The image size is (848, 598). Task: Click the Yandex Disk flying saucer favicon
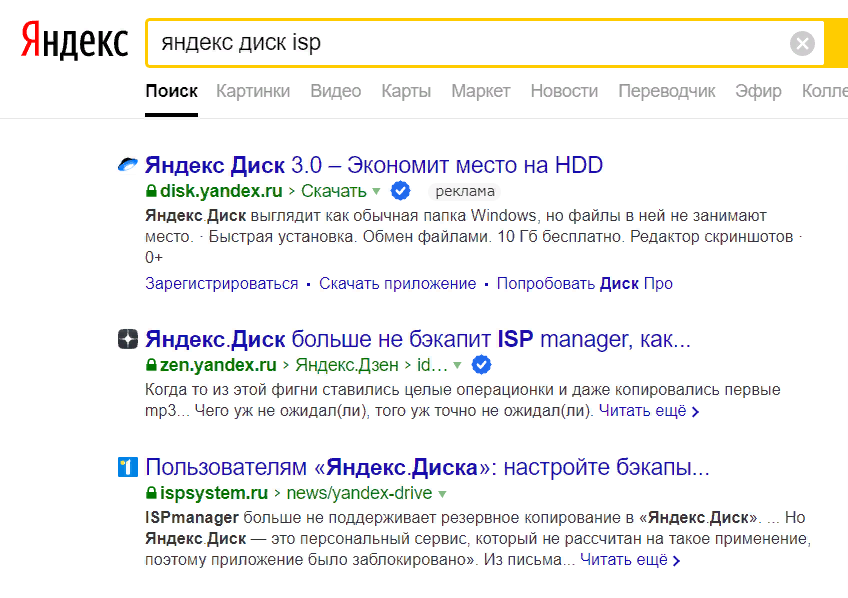(x=128, y=164)
